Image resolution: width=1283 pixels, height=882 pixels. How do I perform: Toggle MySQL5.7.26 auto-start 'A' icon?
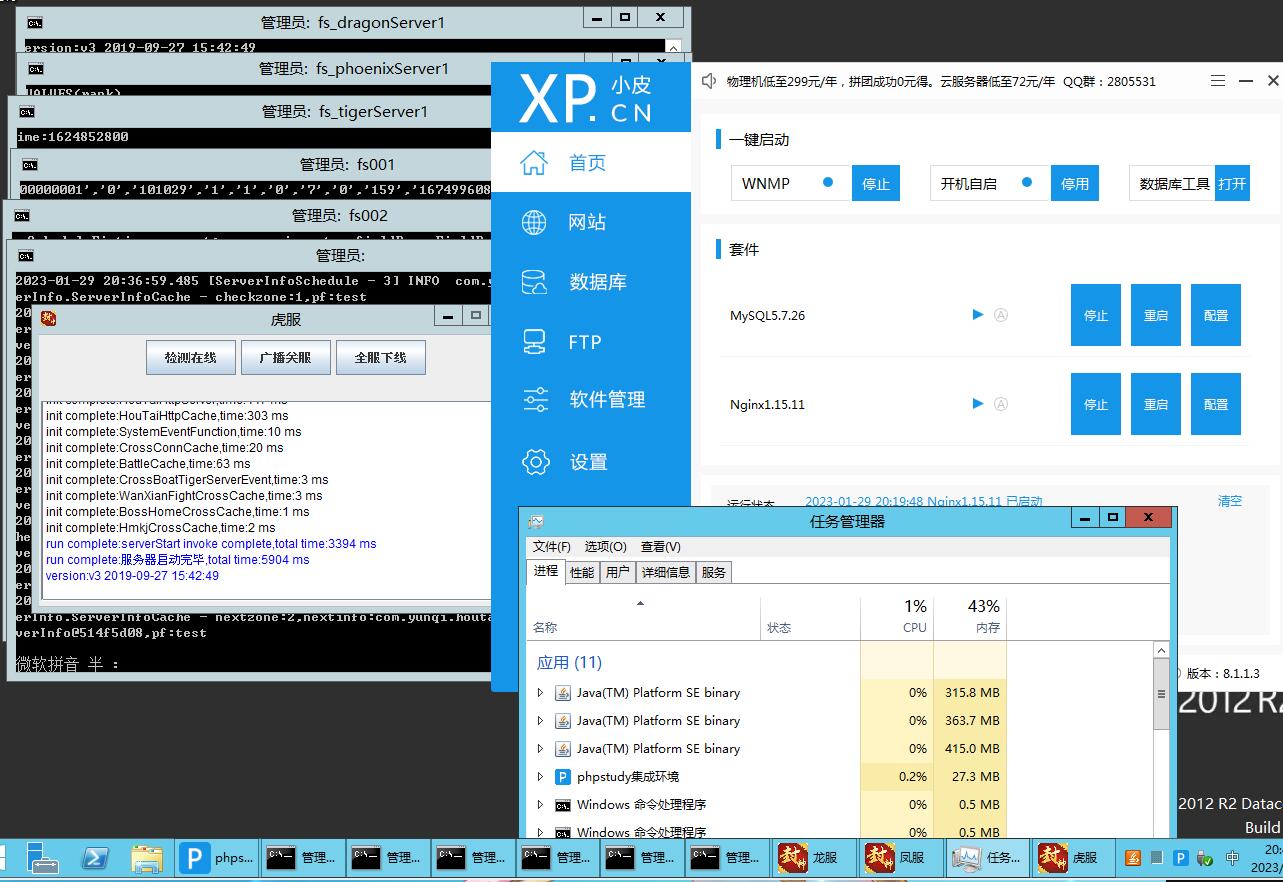point(1001,315)
